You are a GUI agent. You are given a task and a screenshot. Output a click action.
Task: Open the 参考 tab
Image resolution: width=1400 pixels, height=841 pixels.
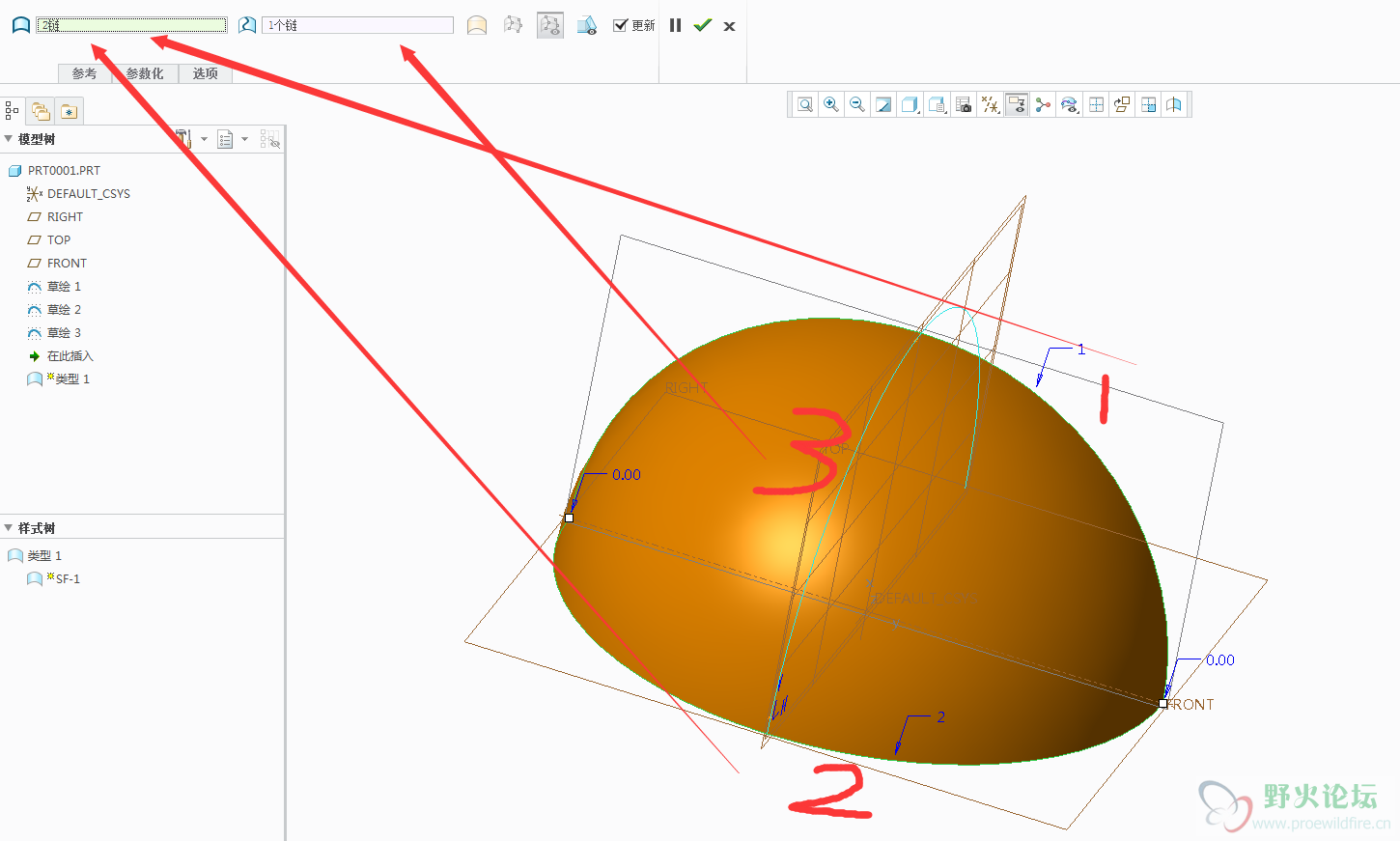(84, 73)
